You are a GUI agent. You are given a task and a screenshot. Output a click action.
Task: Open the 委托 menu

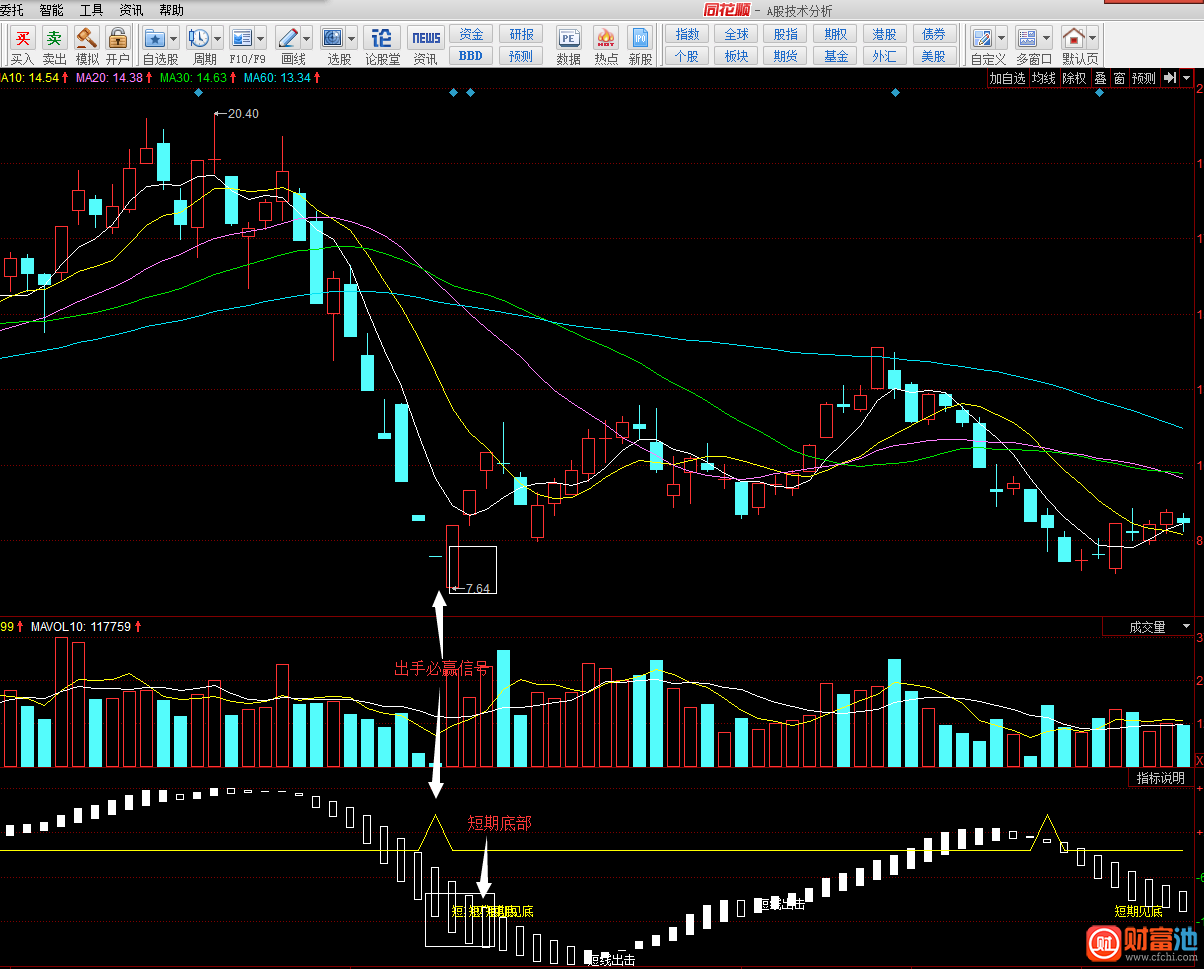tap(11, 10)
